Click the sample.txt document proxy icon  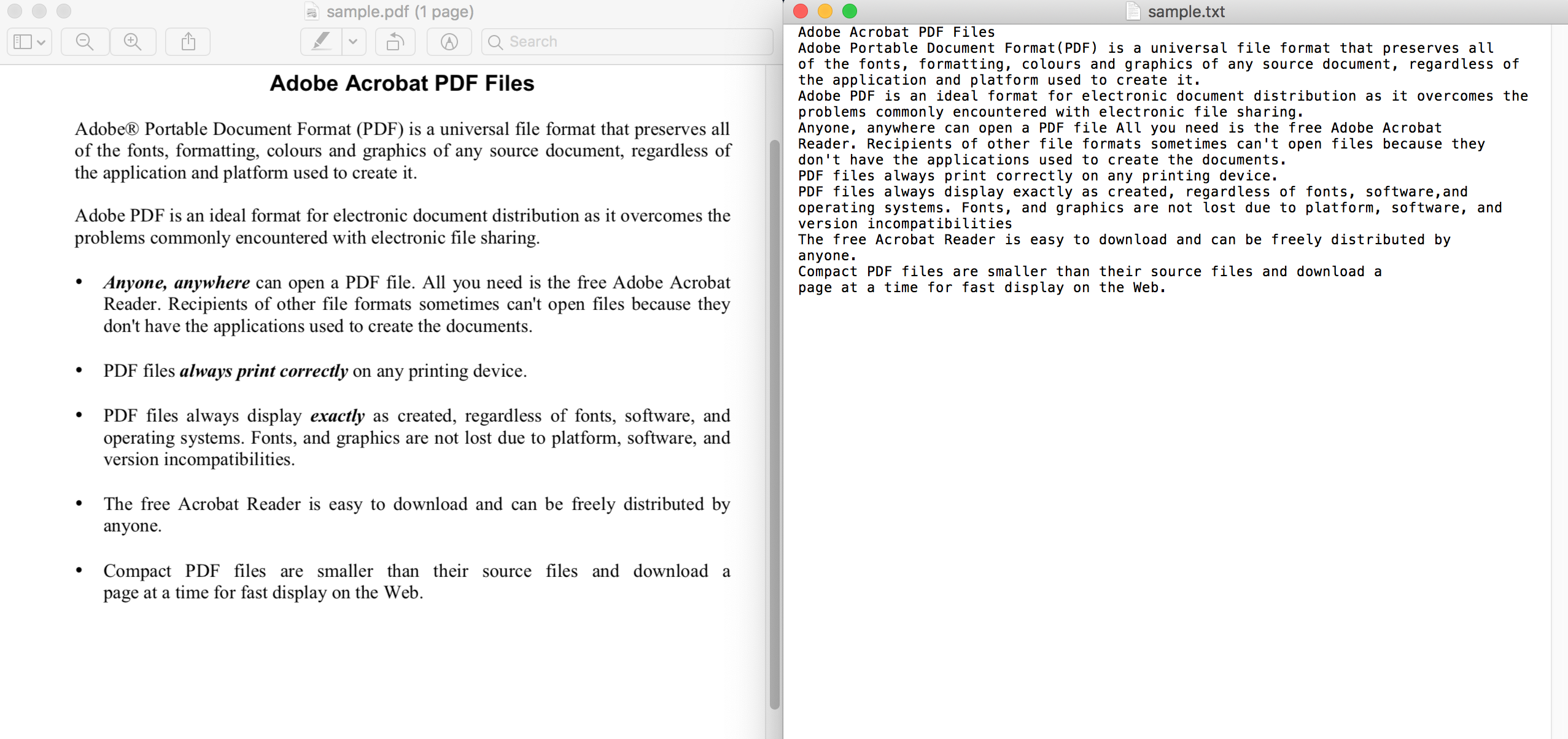tap(1133, 12)
